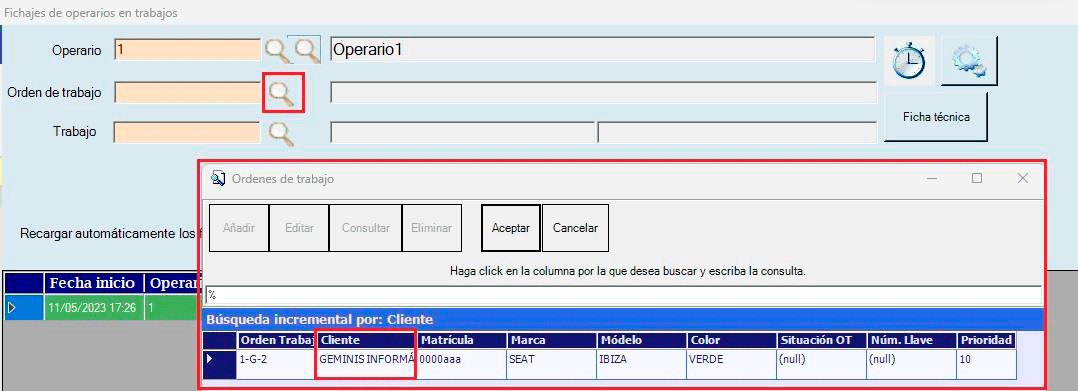Click the Operario1 name text field
Viewport: 1078px width, 391px height.
click(602, 50)
